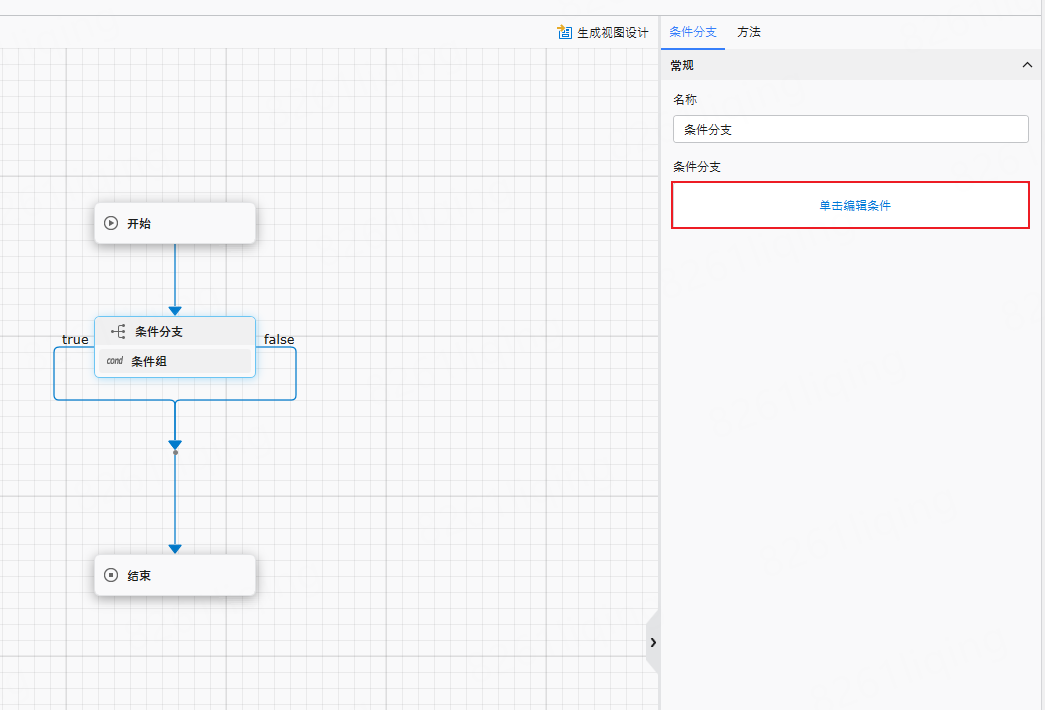Click the stop icon in the 结束 node
Image resolution: width=1045 pixels, height=710 pixels.
[x=111, y=575]
